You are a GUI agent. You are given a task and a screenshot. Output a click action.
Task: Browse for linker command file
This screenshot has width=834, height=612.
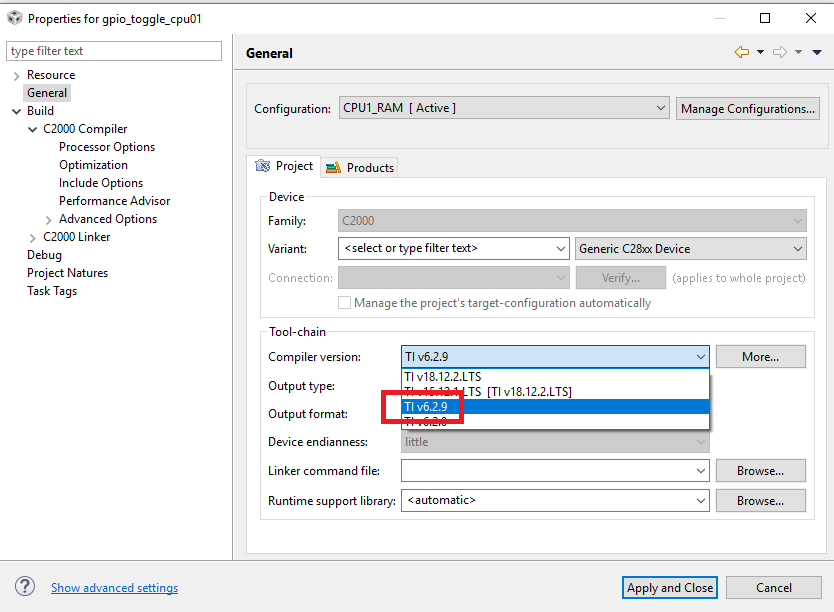click(761, 471)
